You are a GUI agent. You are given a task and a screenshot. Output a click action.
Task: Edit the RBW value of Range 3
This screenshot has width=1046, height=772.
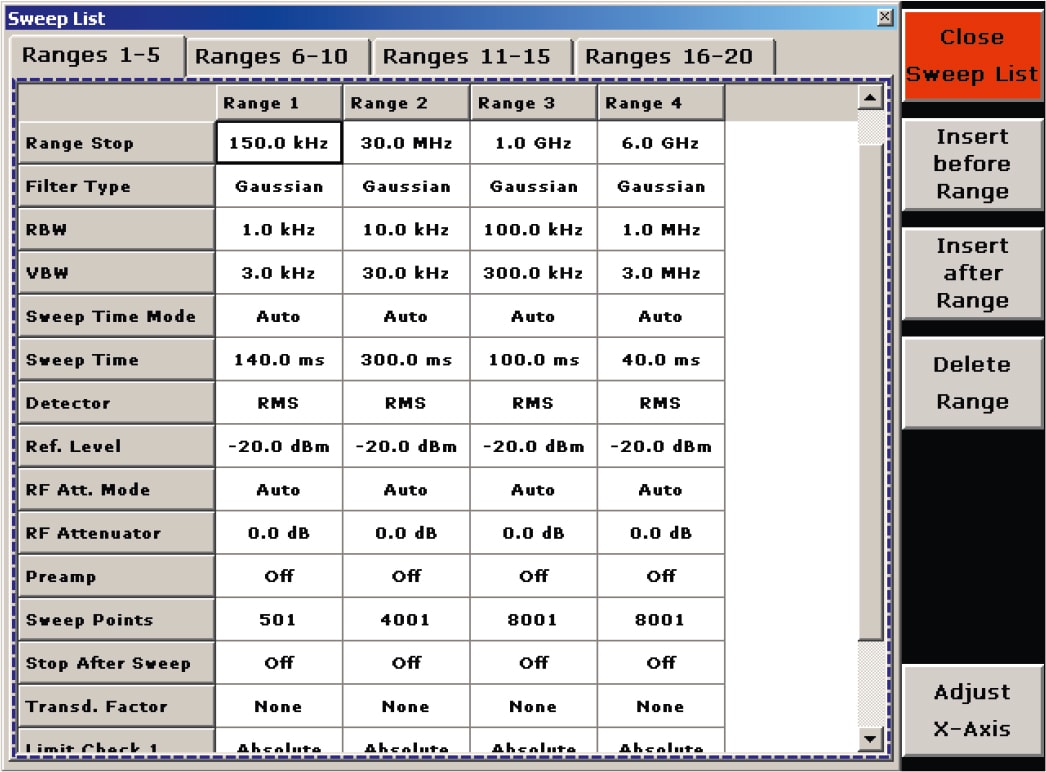click(x=533, y=229)
